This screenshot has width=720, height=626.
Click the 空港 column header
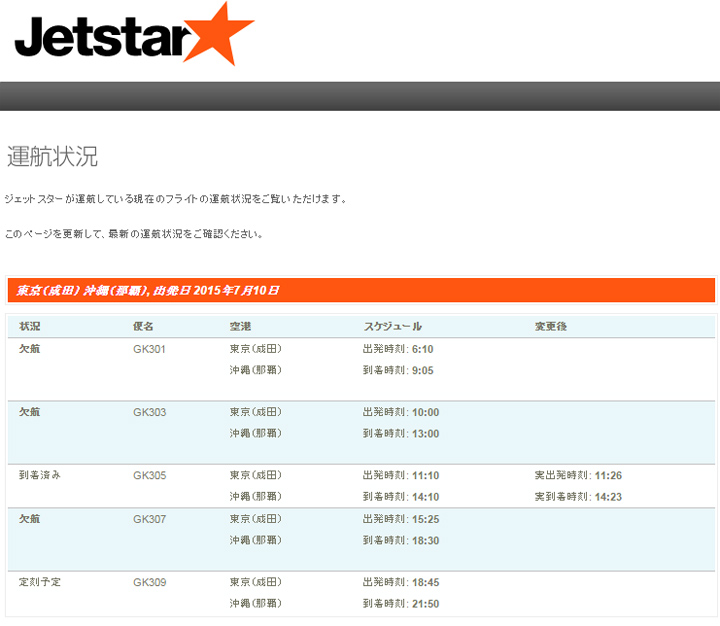pos(240,326)
